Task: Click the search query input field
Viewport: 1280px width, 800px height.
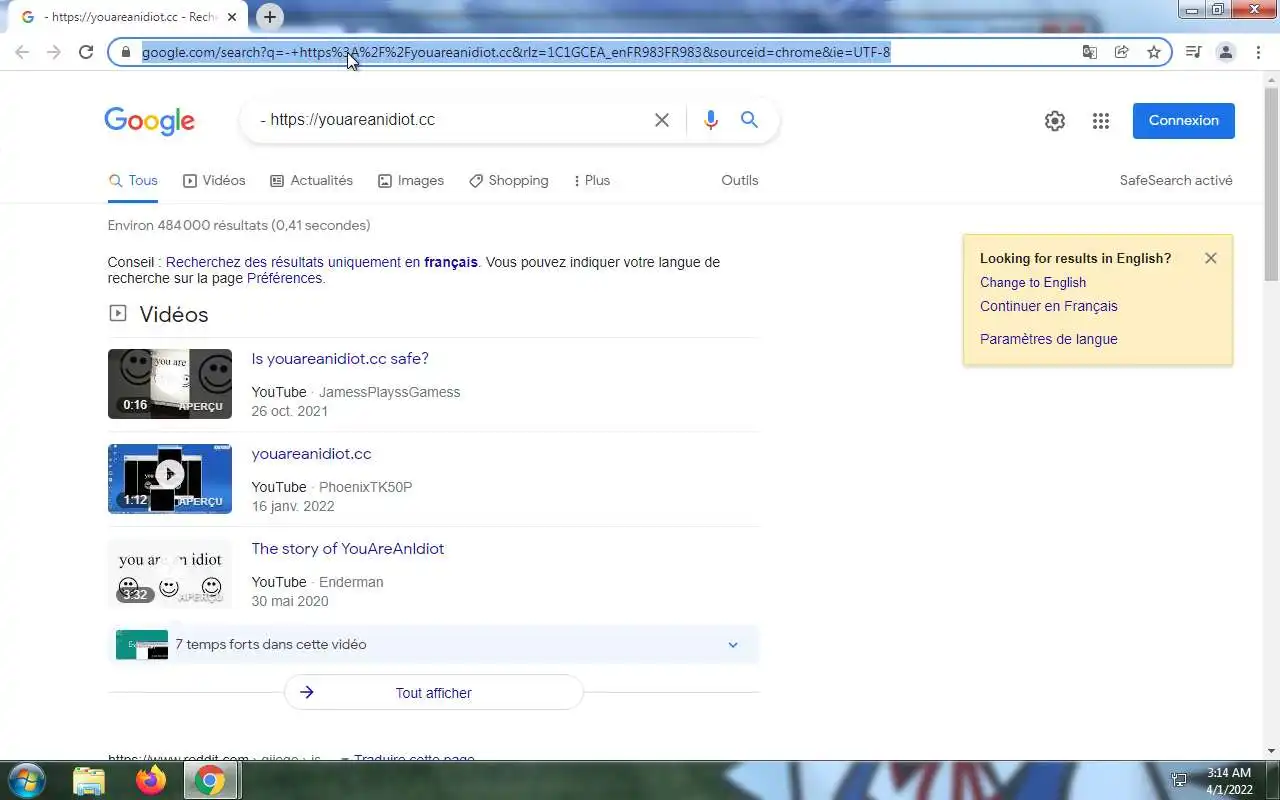Action: [x=450, y=120]
